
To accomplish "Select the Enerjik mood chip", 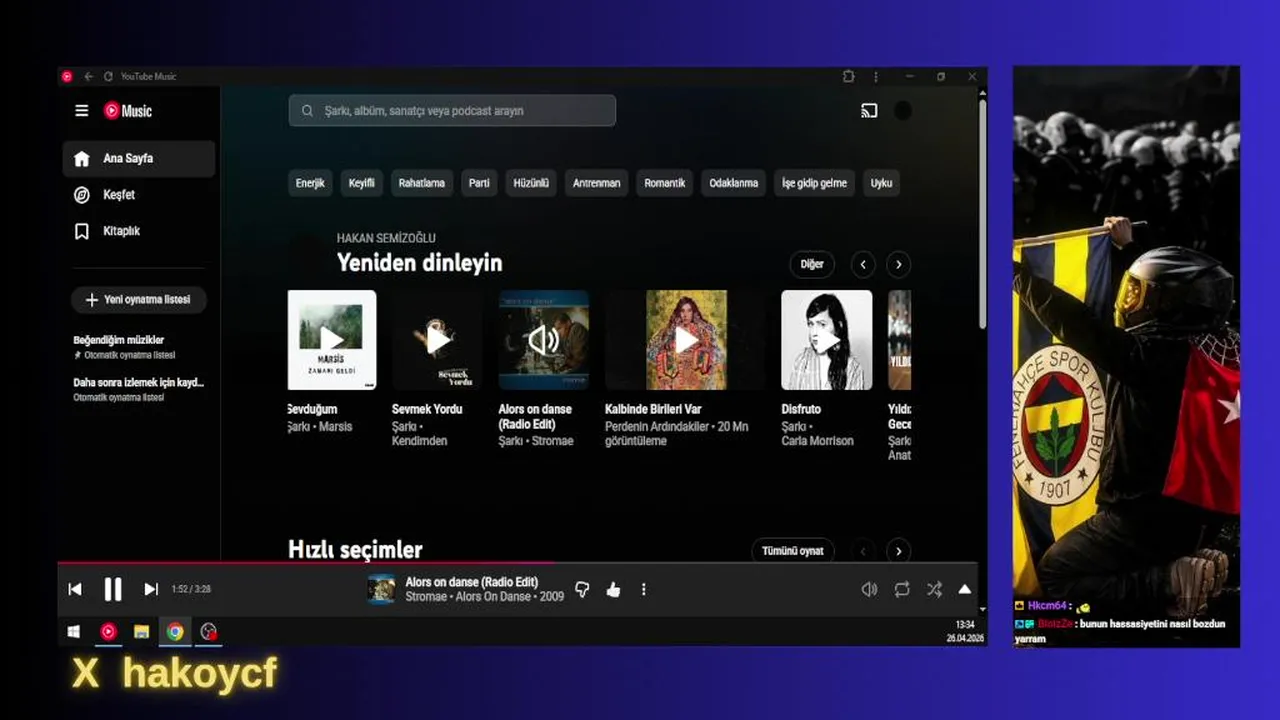I will [310, 183].
